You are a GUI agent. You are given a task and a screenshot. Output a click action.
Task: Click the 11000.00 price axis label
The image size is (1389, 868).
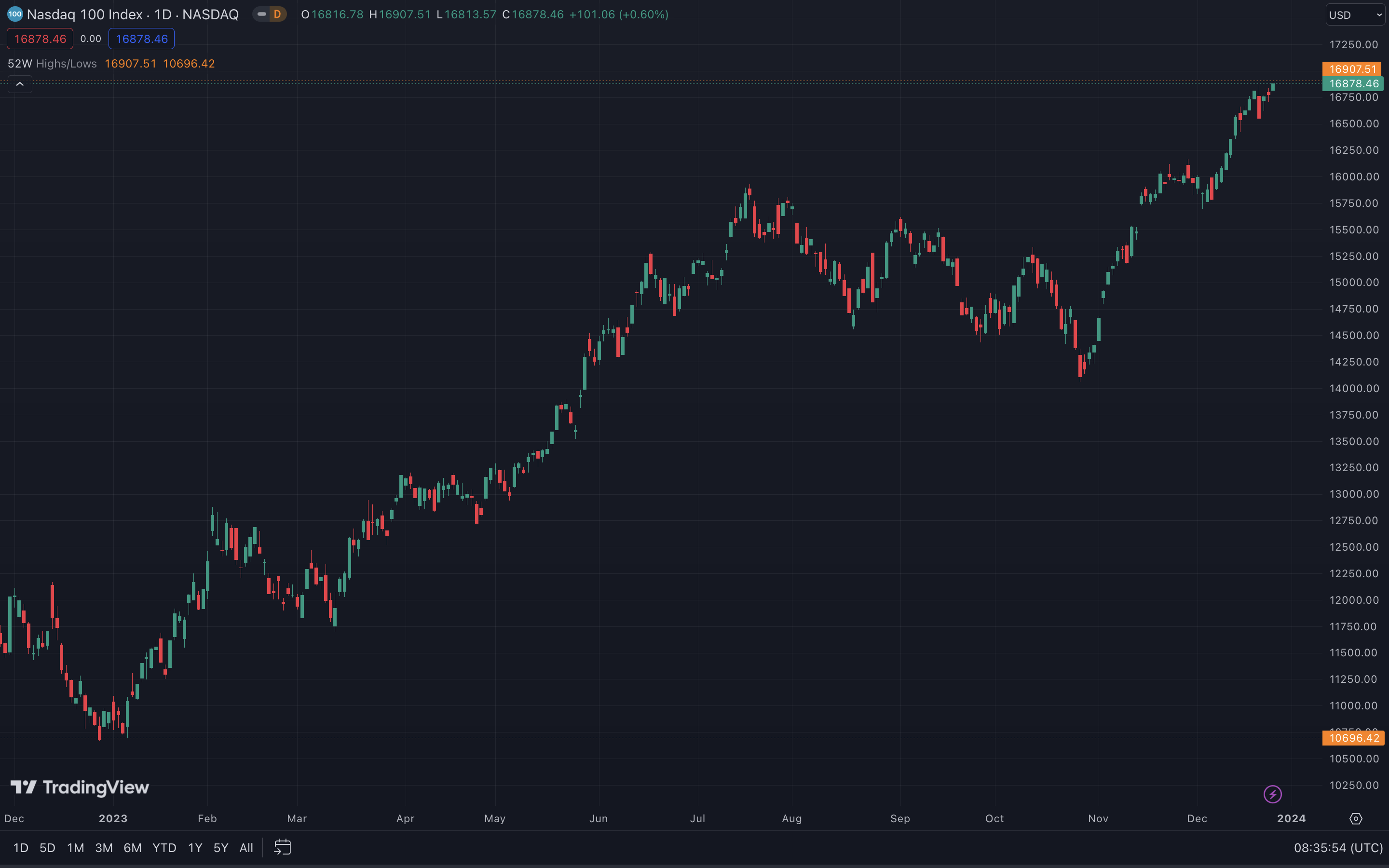(x=1354, y=706)
